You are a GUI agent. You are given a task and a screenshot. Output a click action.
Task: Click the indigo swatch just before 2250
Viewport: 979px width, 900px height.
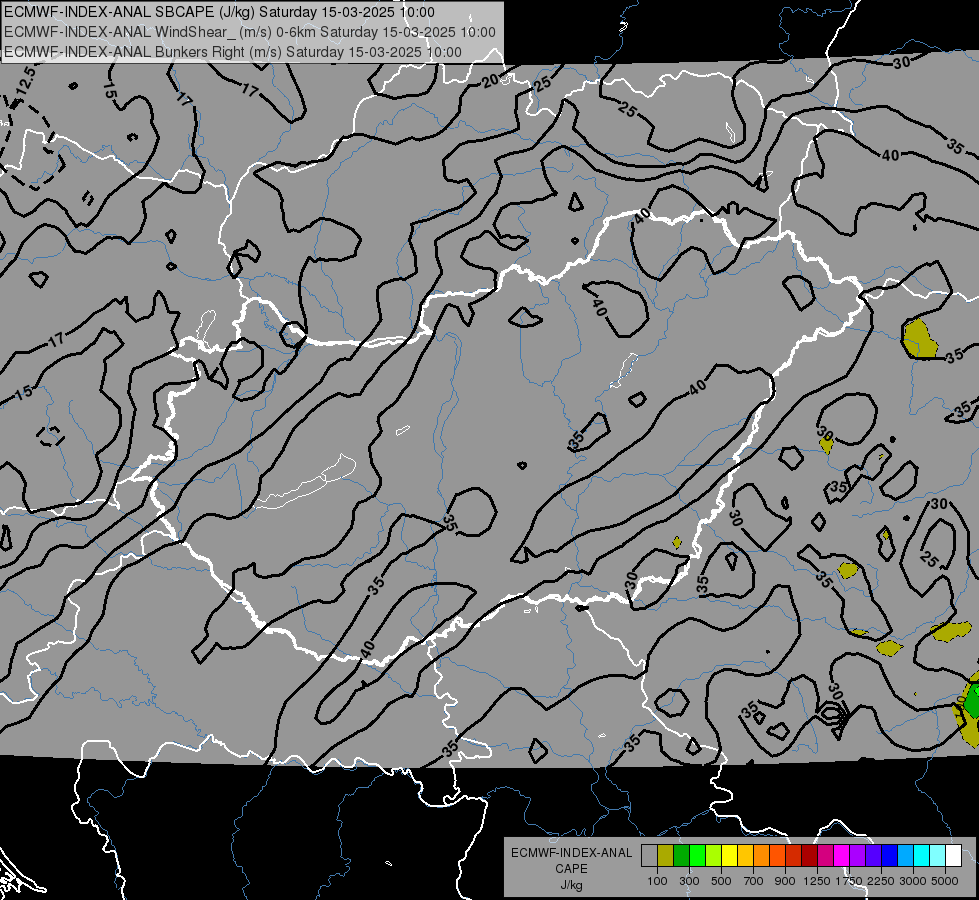click(x=873, y=856)
